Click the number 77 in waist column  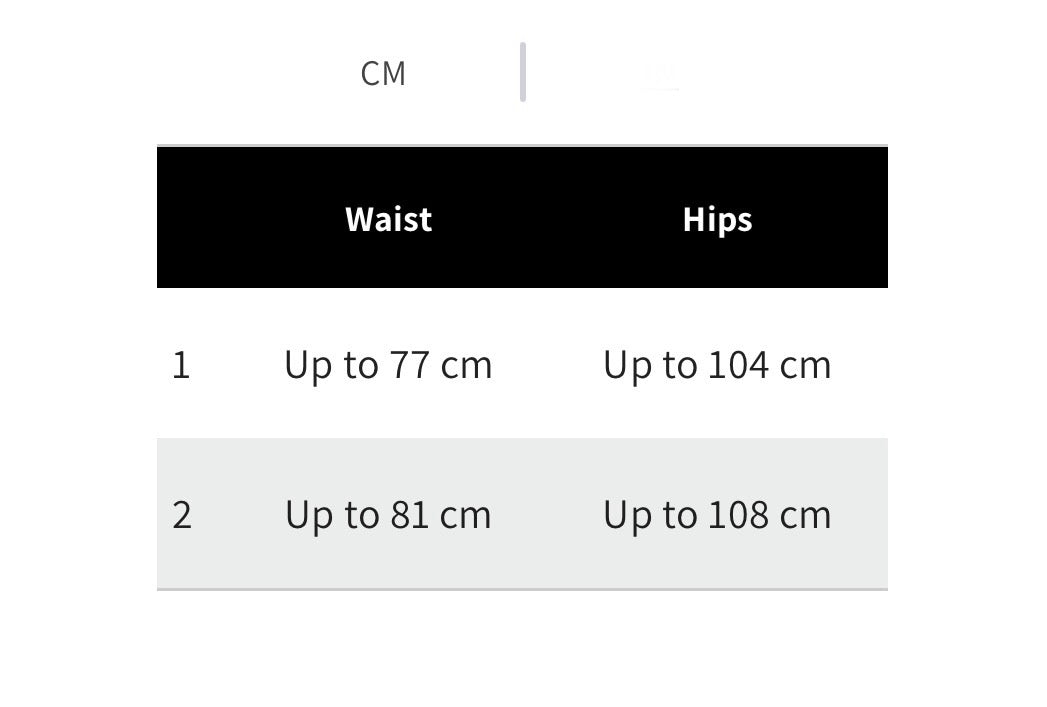pos(409,365)
